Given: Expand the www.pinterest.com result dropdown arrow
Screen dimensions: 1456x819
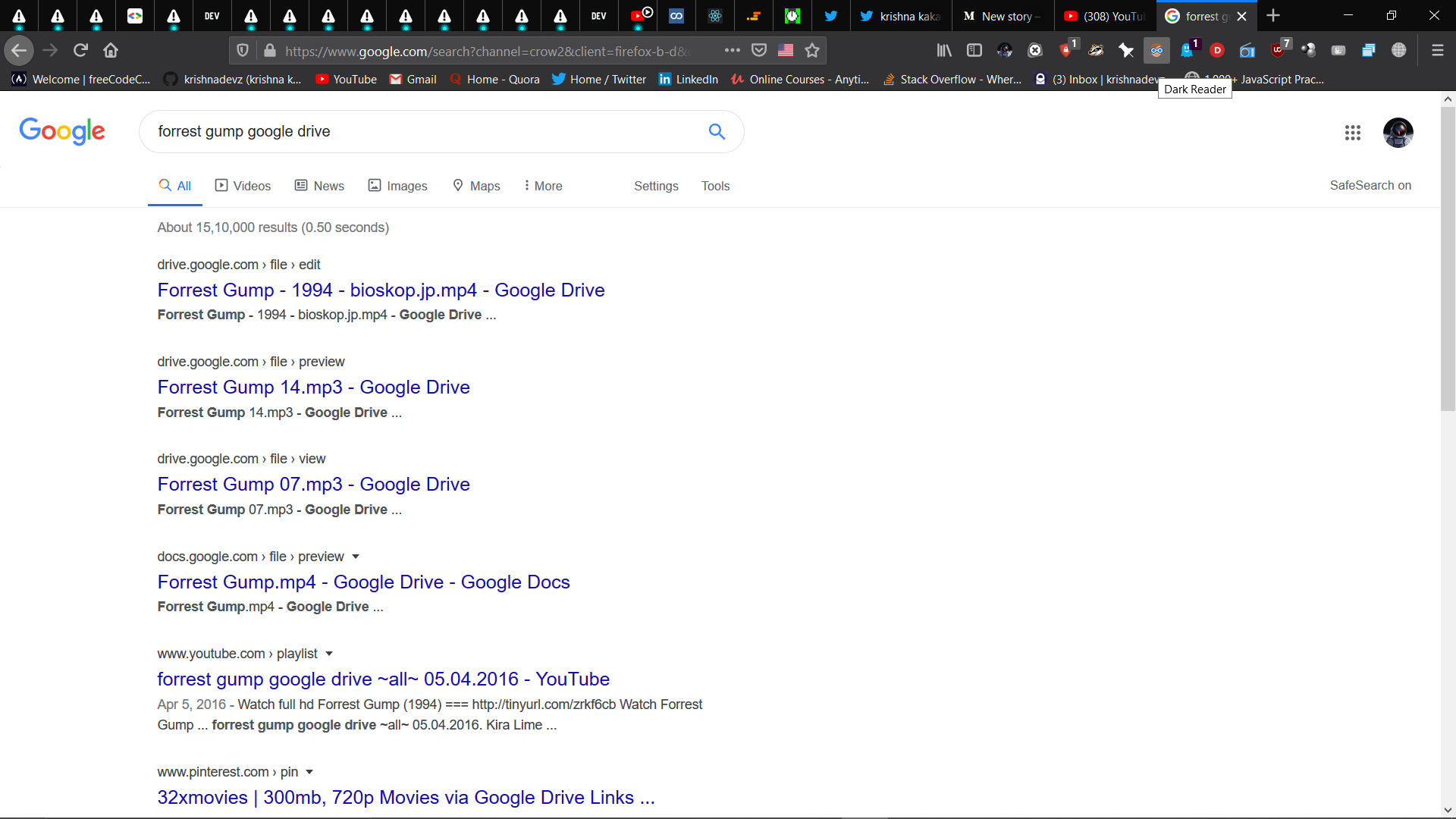Looking at the screenshot, I should 309,772.
